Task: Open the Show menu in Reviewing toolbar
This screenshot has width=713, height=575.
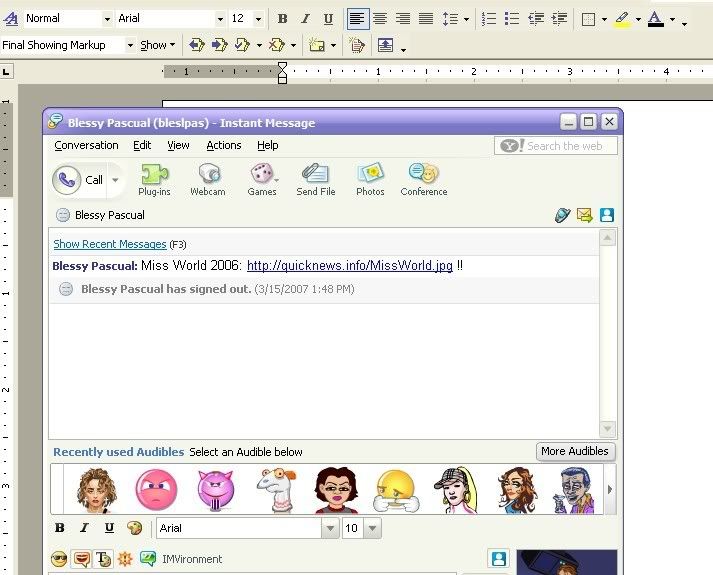Action: (157, 45)
